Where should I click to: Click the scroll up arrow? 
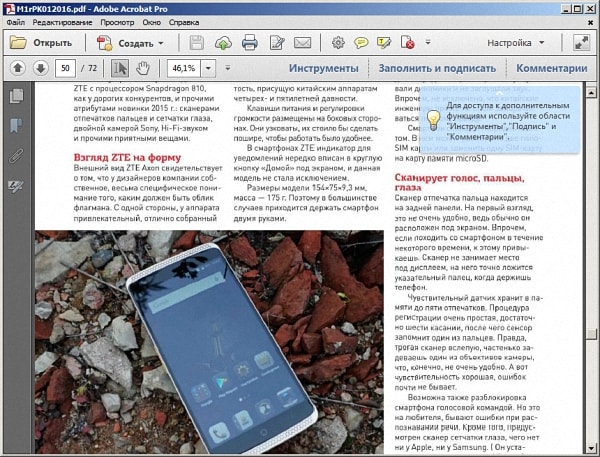(x=591, y=92)
